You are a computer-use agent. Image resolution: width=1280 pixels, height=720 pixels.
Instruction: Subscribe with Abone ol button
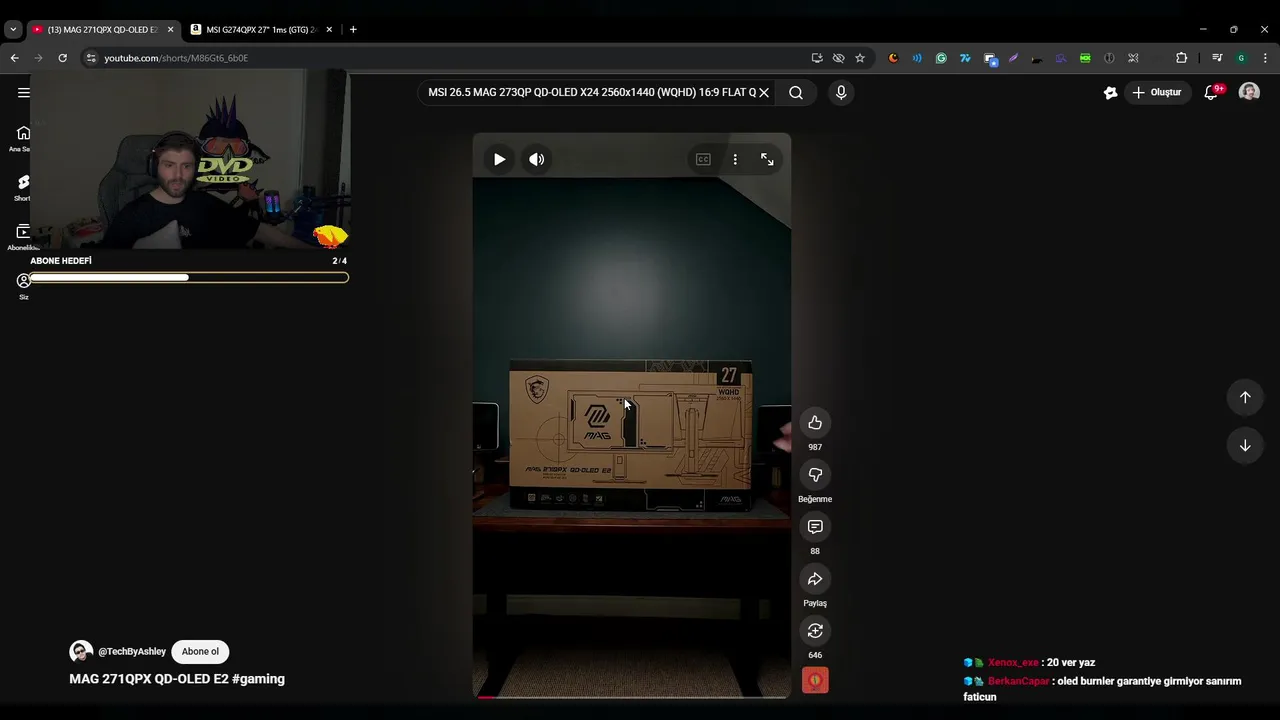coord(200,651)
